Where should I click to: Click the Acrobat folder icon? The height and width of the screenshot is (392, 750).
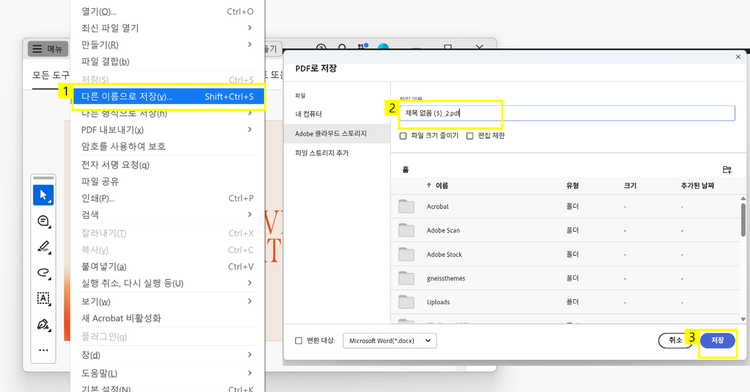click(x=406, y=207)
